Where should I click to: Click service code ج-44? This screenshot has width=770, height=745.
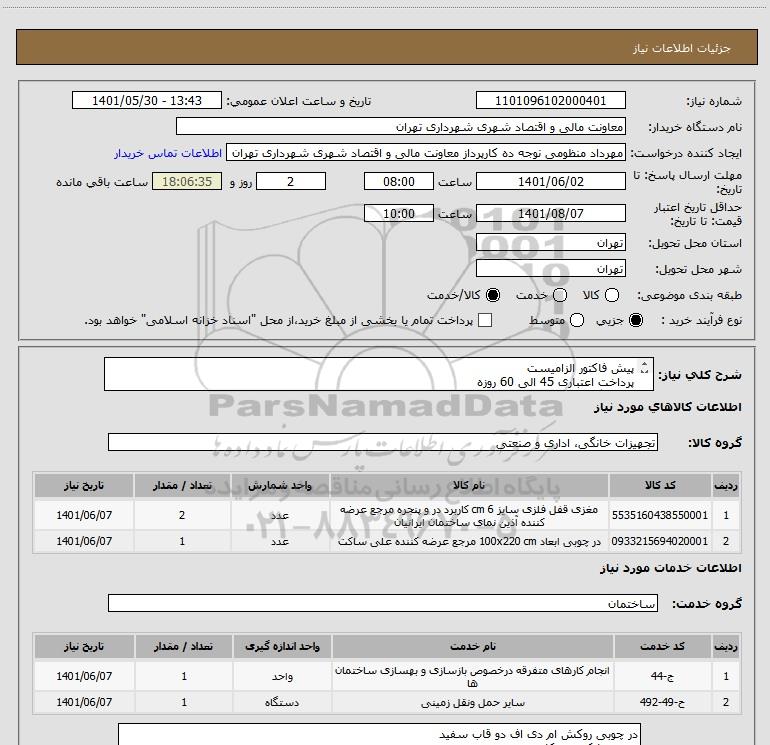pyautogui.click(x=662, y=676)
